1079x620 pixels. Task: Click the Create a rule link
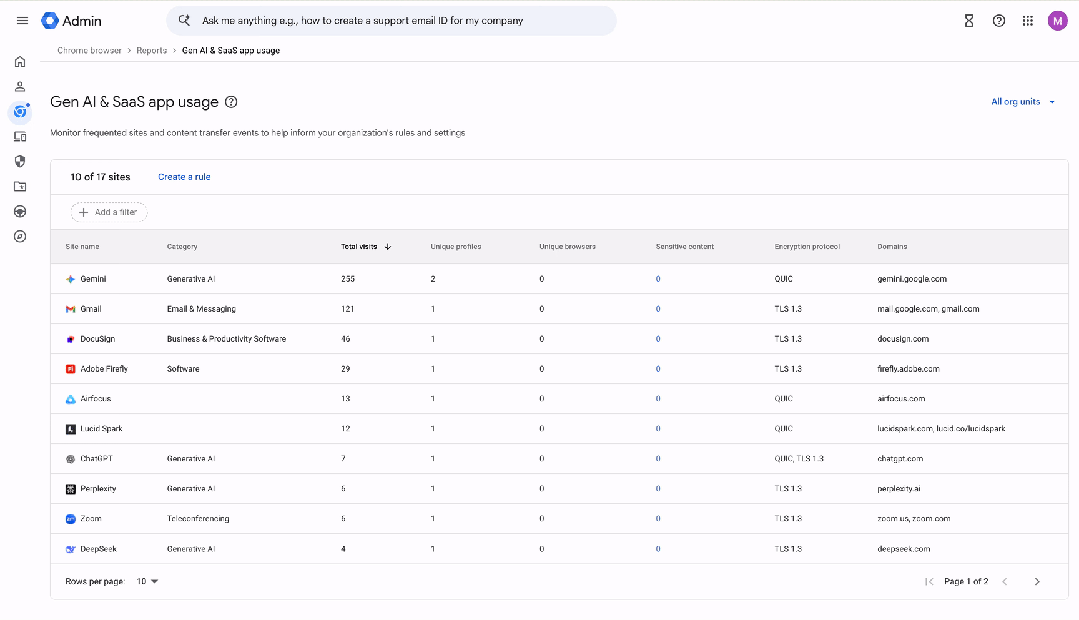point(184,177)
